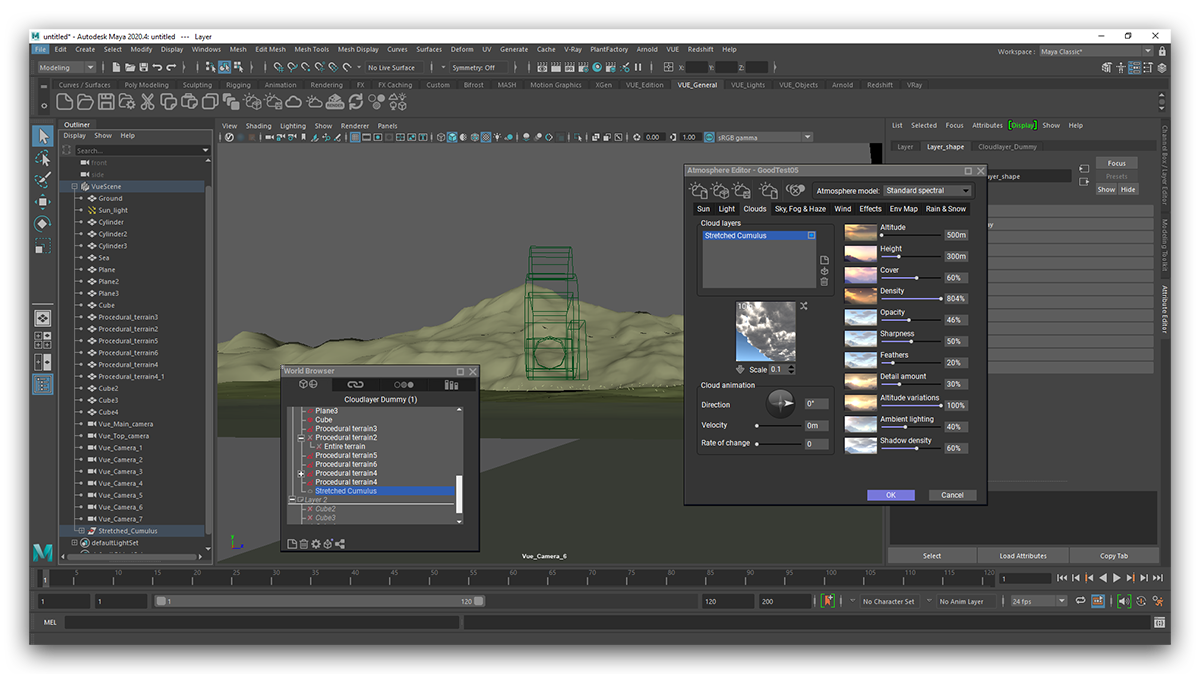Toggle Display option in Attribute Editor menu
This screenshot has height=674, width=1200.
click(1022, 125)
